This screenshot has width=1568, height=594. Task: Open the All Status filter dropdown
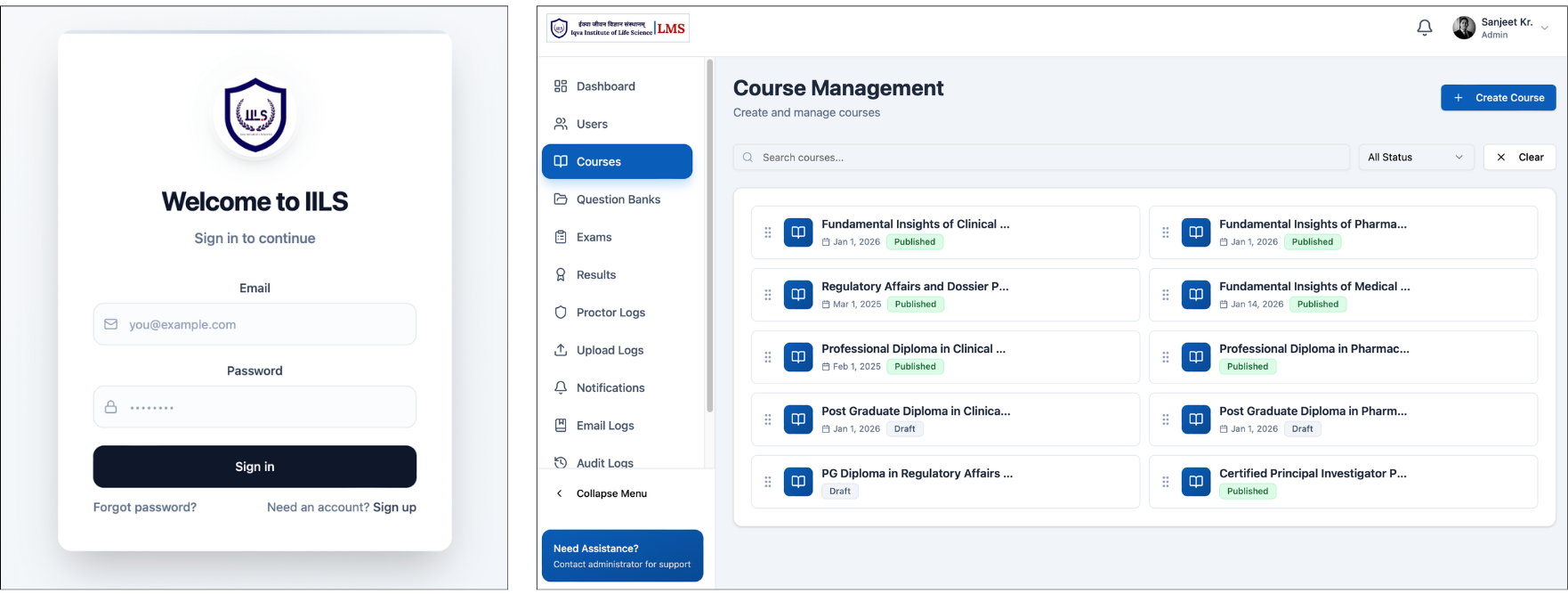click(x=1415, y=158)
